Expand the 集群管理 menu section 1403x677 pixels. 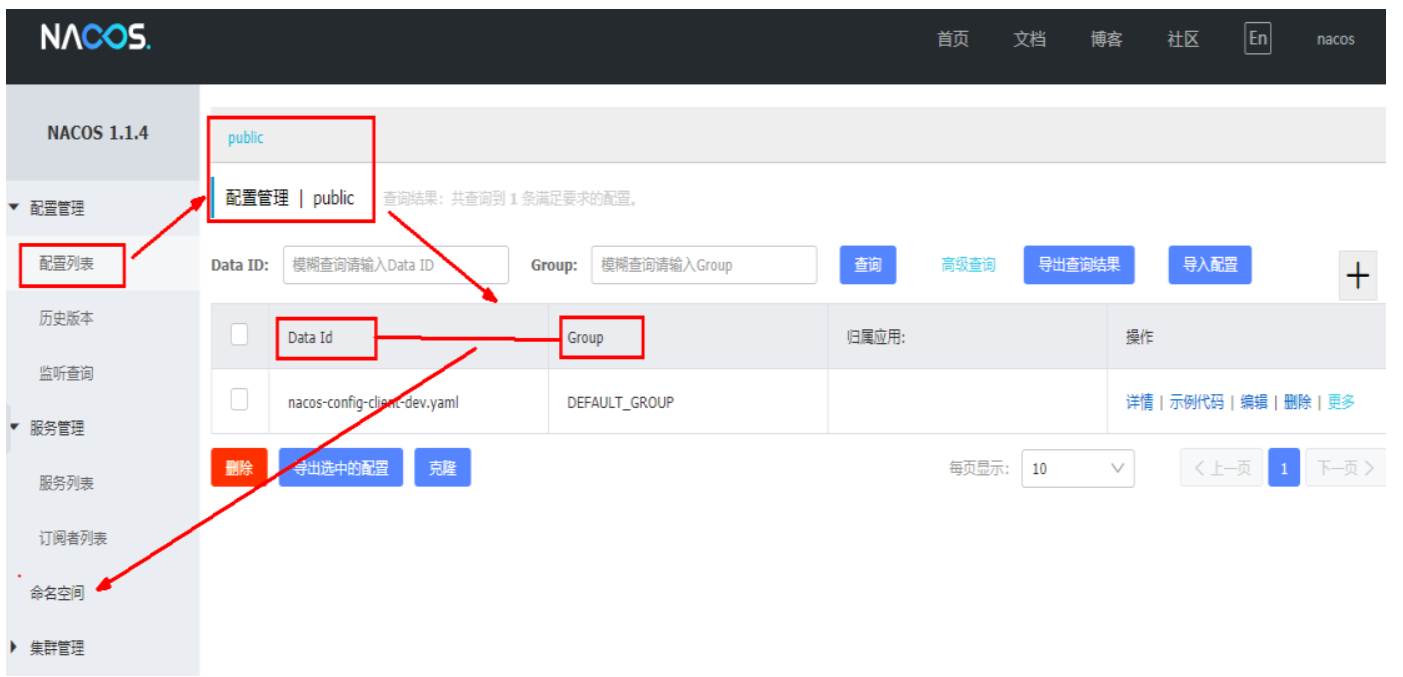14,648
